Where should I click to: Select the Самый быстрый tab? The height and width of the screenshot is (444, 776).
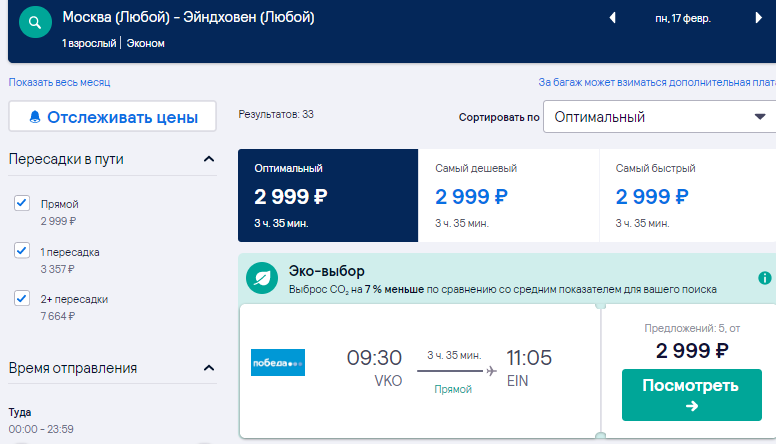[688, 196]
